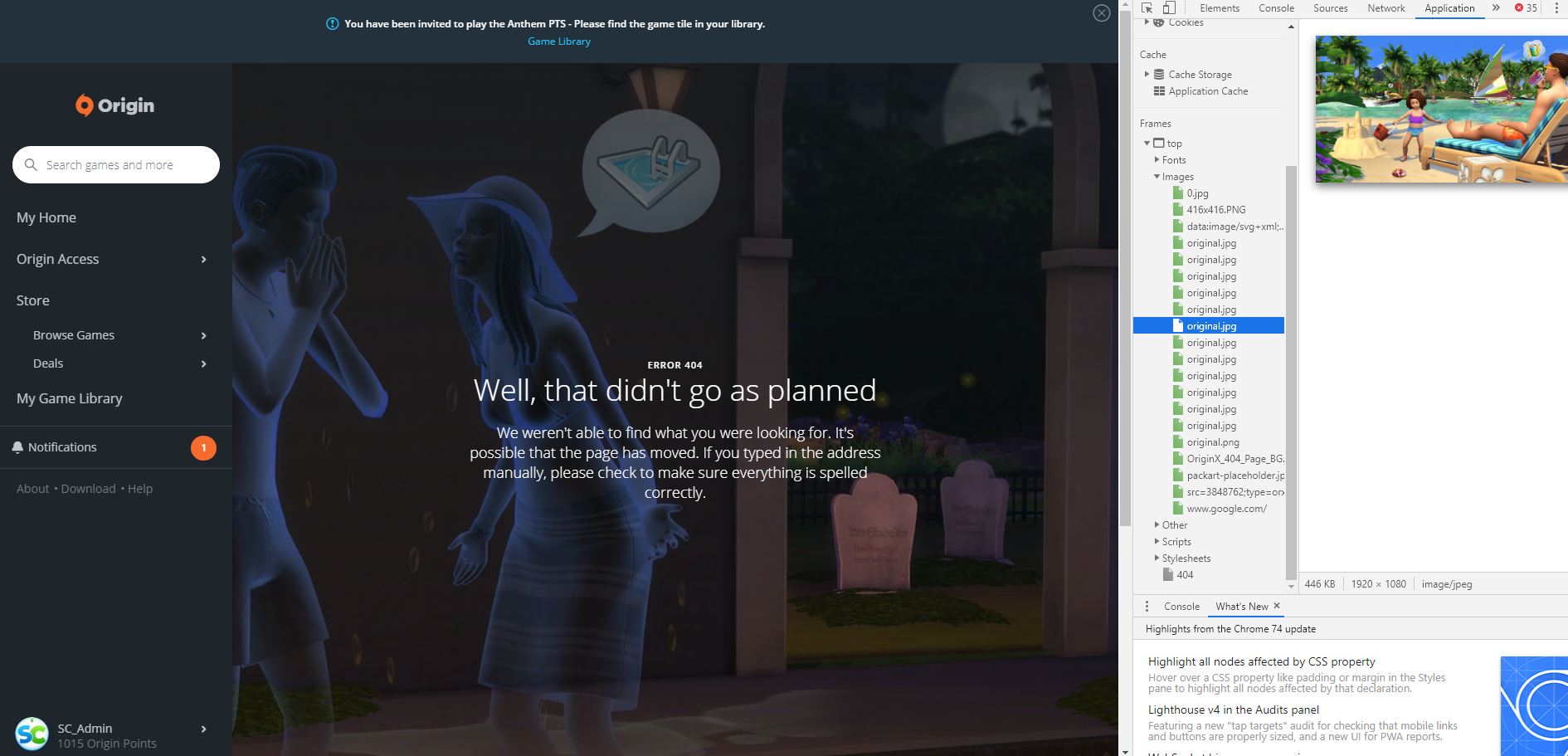The width and height of the screenshot is (1568, 756).
Task: Select the highlighted original.jpg image preview
Action: point(1210,325)
